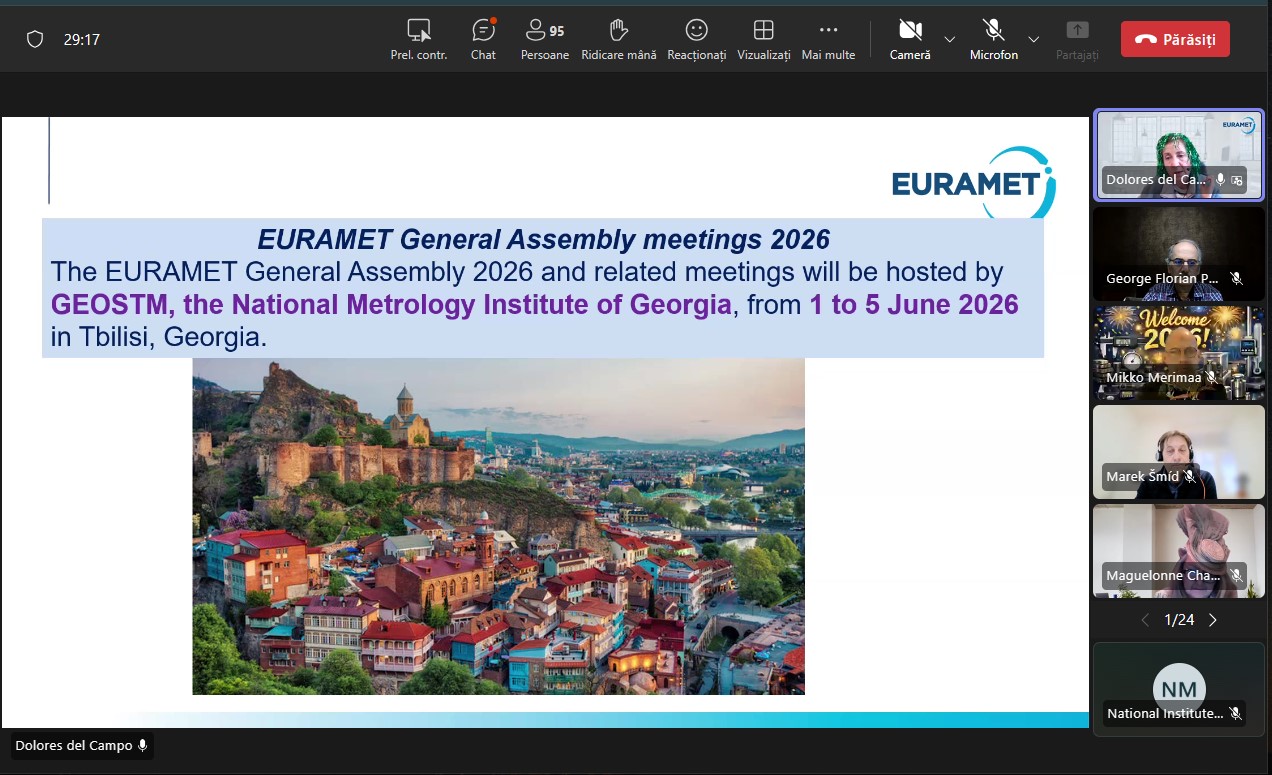Raise hand with Ridicare mână
The height and width of the screenshot is (775, 1272).
[618, 39]
